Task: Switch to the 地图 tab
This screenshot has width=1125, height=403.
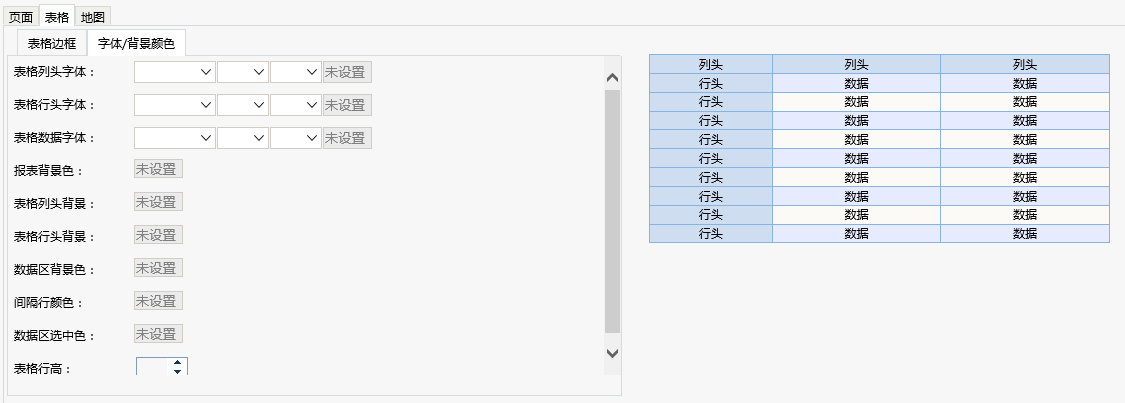Action: 93,17
